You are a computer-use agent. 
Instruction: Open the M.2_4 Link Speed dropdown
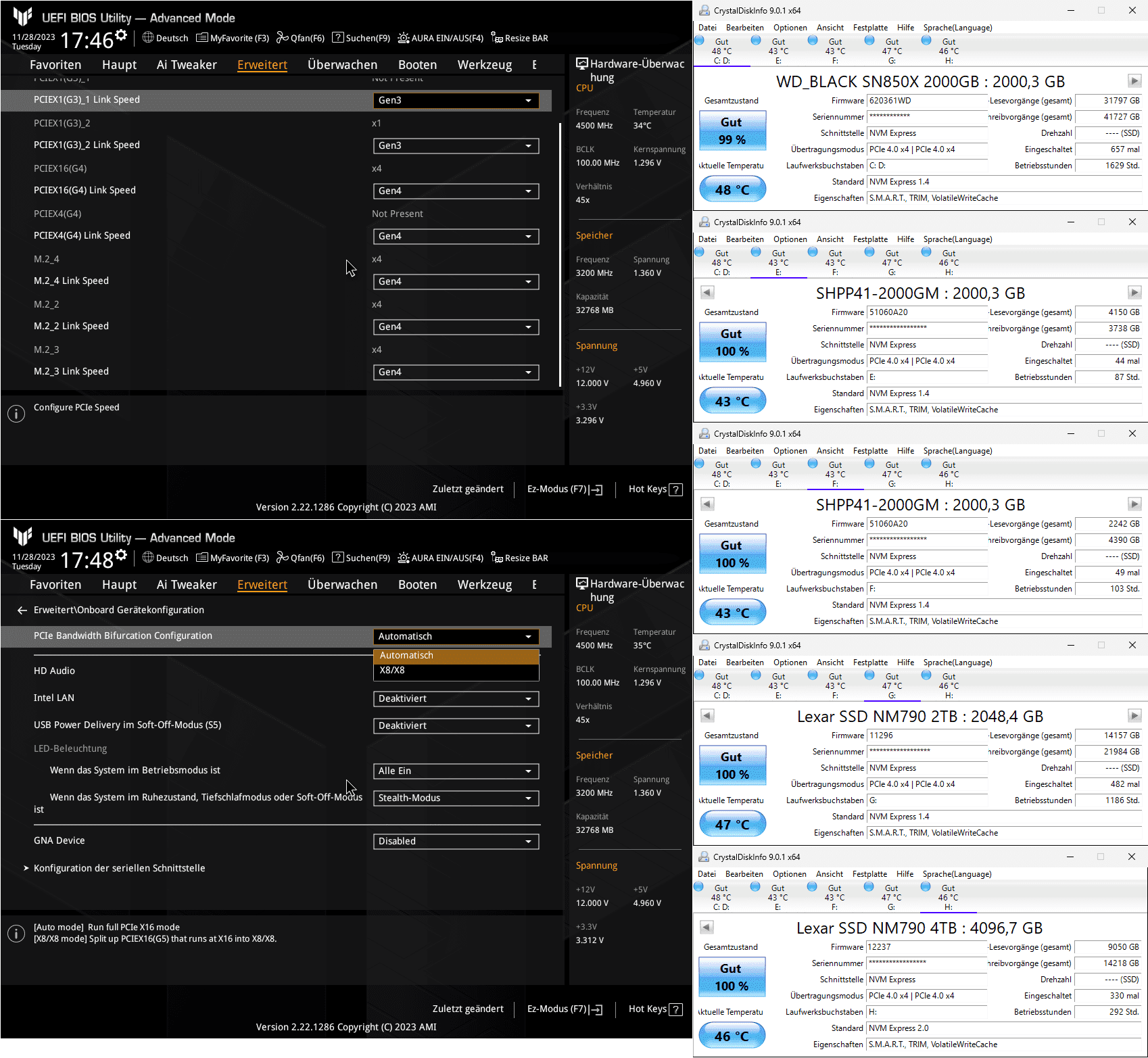[456, 281]
